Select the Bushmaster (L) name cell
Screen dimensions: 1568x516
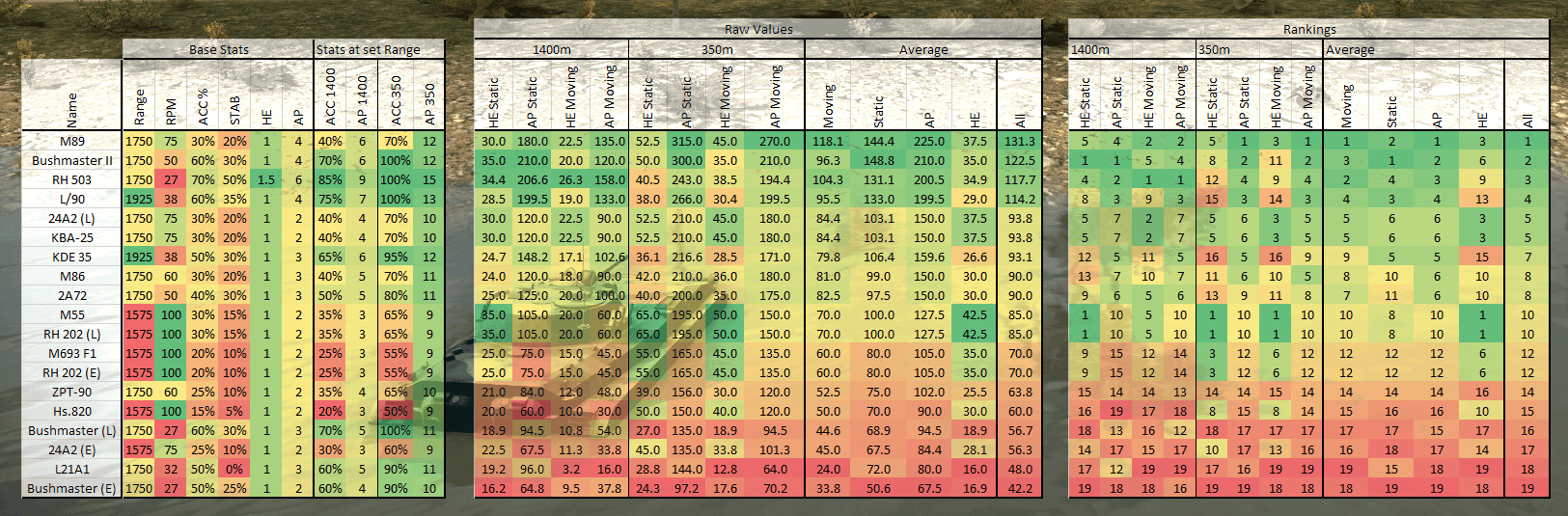(72, 430)
